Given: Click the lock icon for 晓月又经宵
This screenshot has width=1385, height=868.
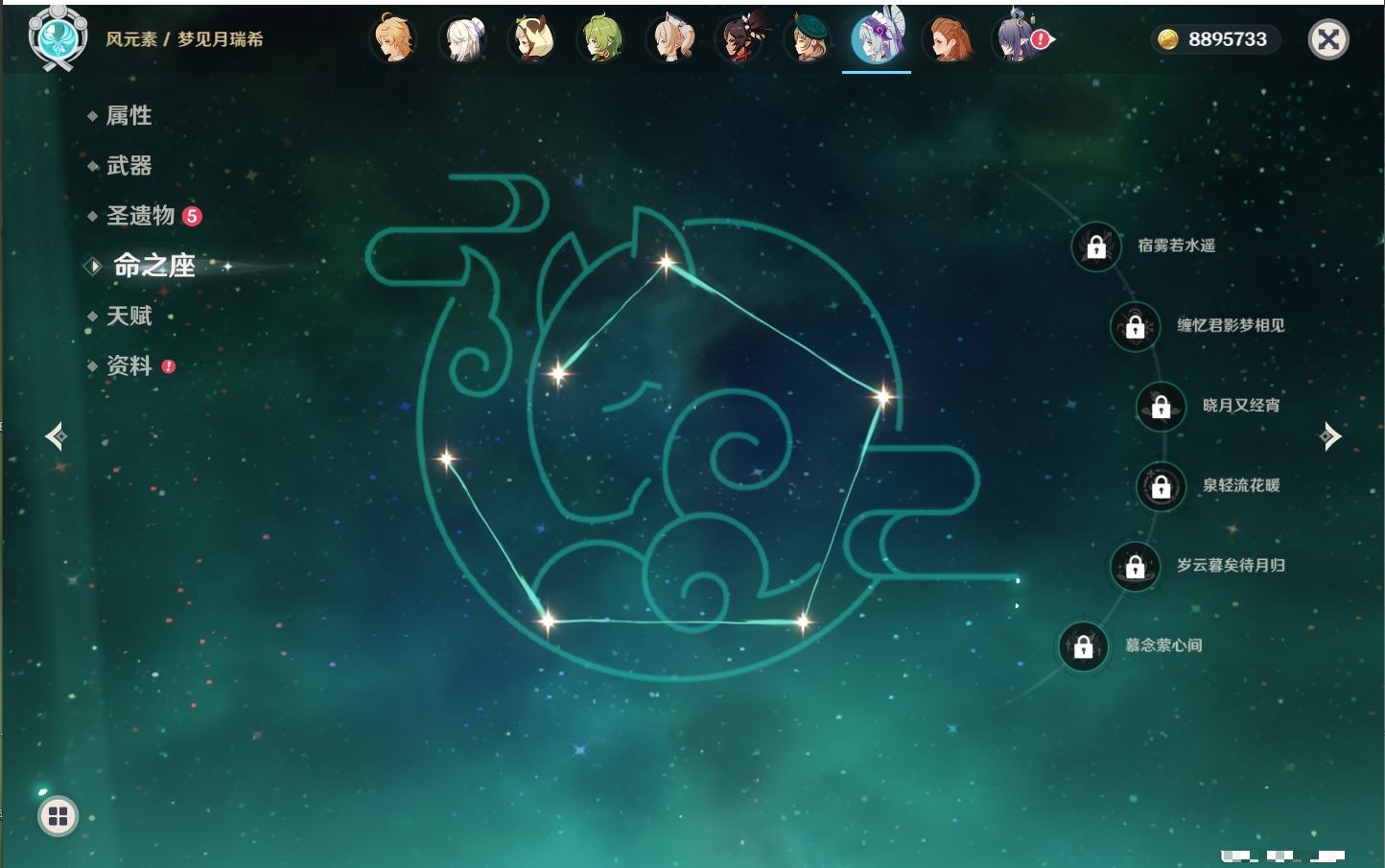Looking at the screenshot, I should point(1161,407).
